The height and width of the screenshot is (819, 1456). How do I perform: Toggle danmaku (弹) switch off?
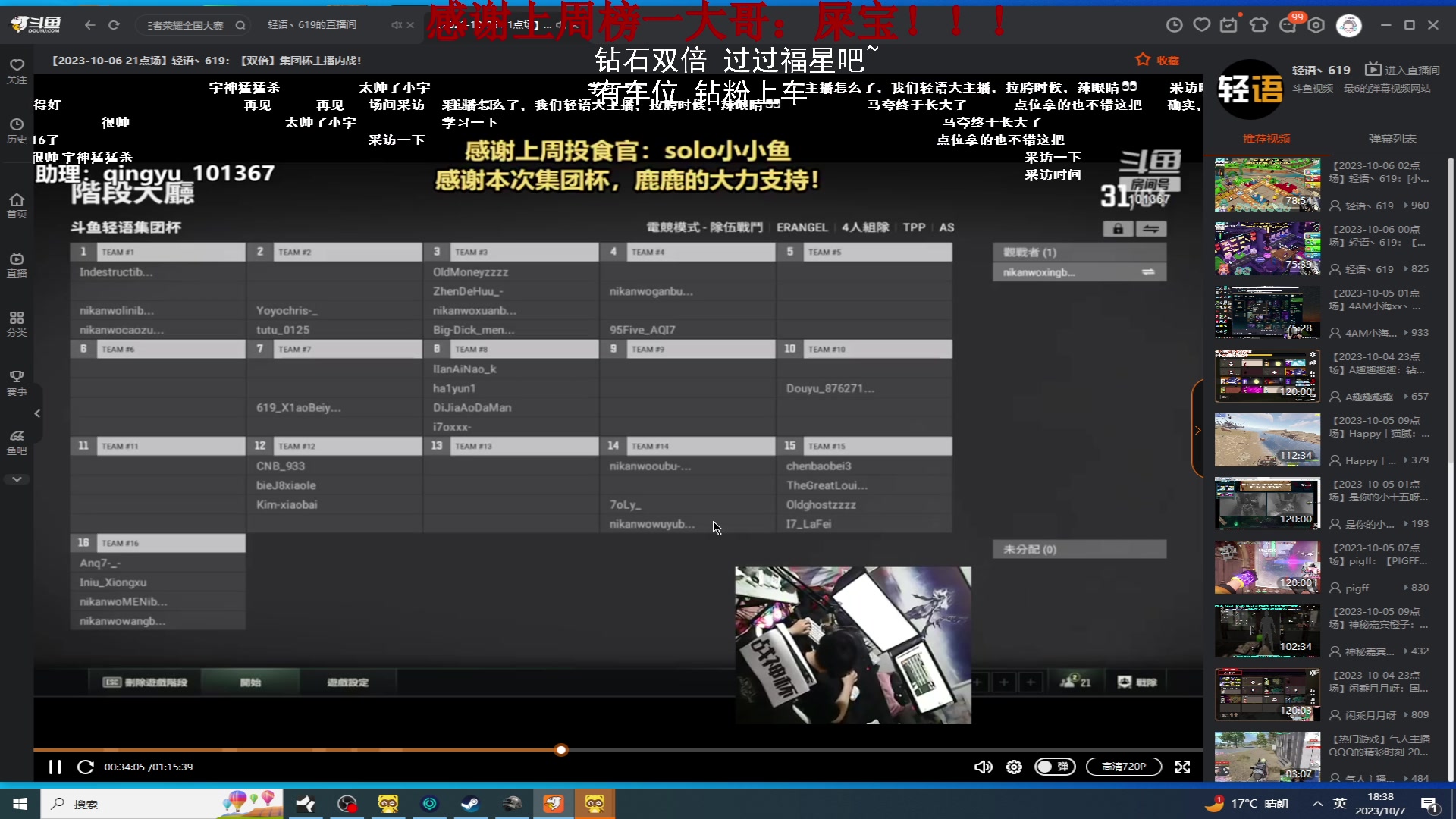click(1055, 767)
